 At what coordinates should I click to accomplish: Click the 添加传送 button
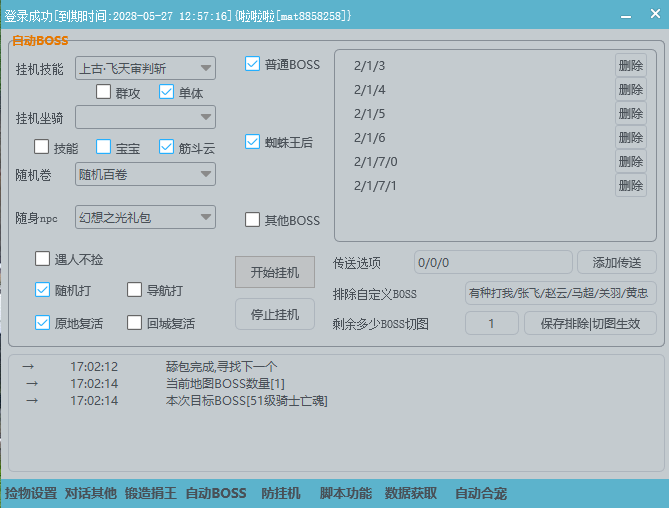(616, 263)
